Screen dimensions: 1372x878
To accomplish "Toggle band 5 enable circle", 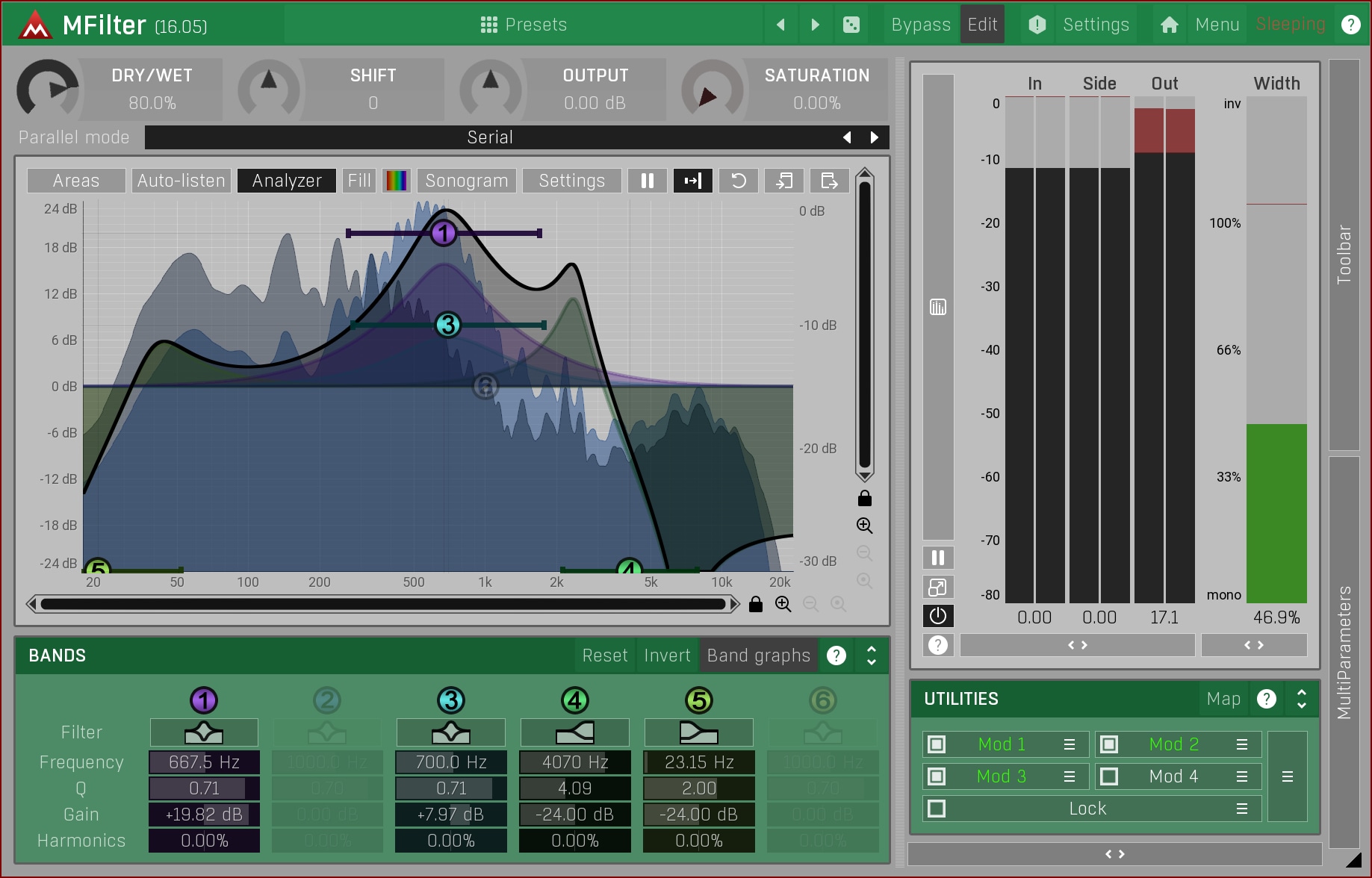I will coord(699,700).
